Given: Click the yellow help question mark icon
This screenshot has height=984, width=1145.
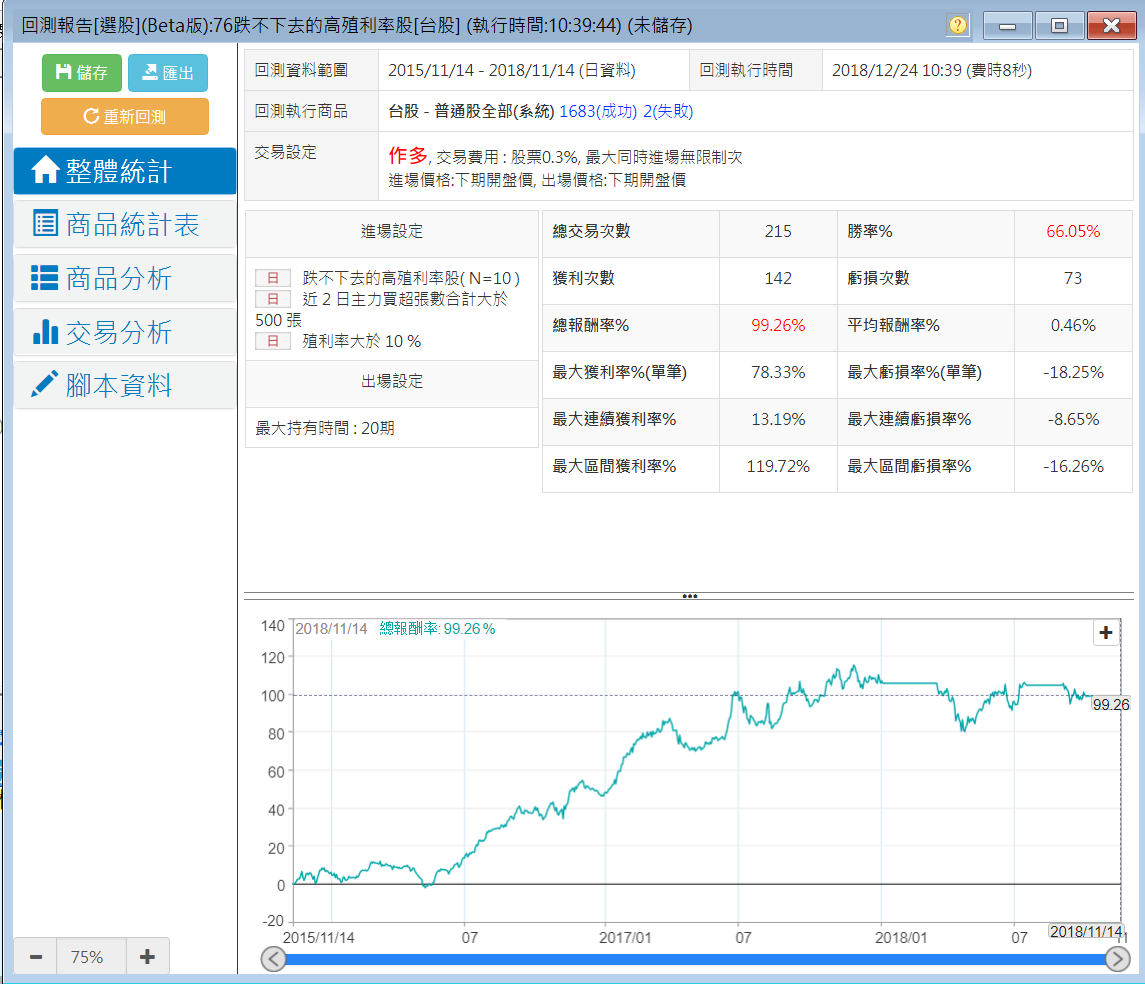Looking at the screenshot, I should click(x=958, y=25).
